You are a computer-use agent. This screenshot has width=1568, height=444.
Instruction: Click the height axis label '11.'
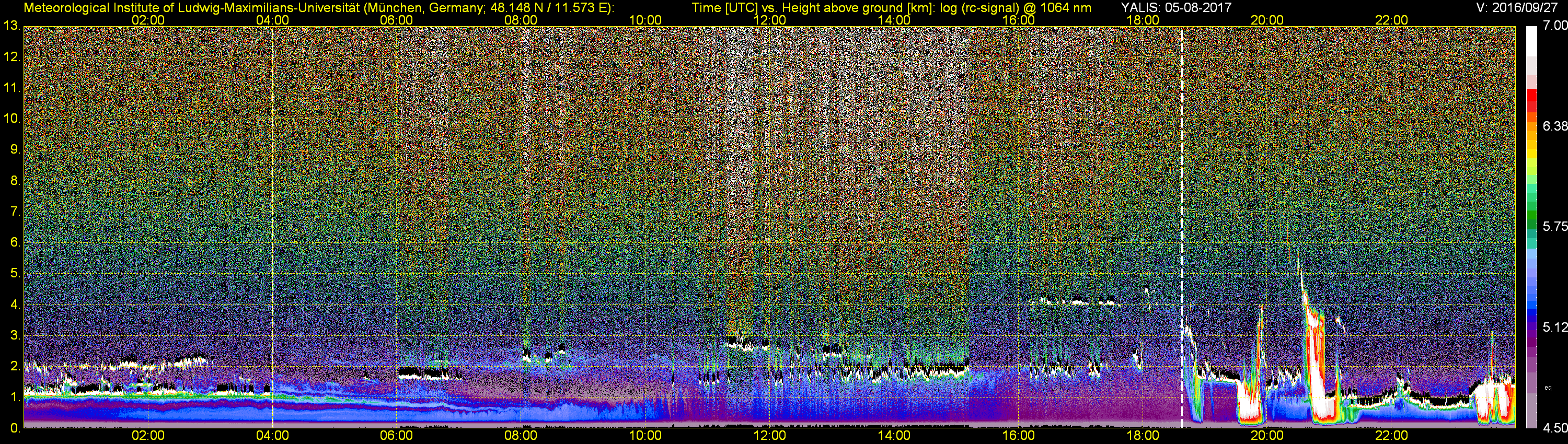[12, 88]
